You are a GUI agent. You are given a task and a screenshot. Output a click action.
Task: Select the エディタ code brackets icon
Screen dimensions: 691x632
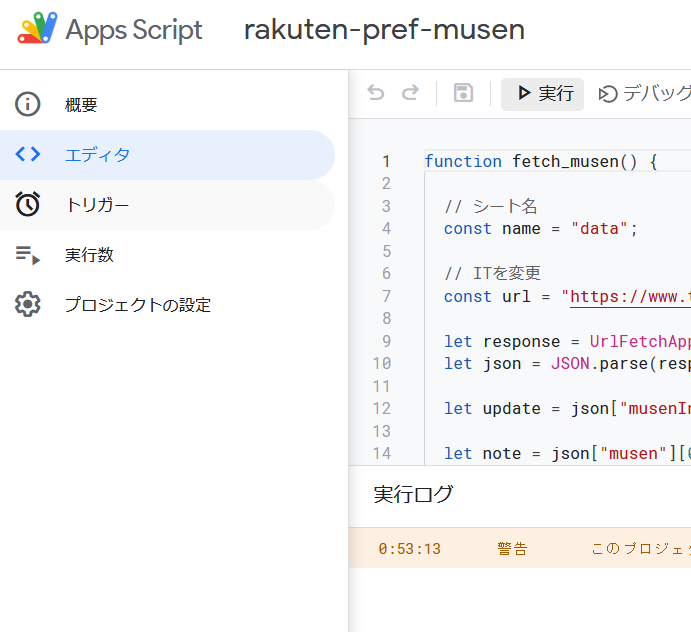click(x=28, y=154)
